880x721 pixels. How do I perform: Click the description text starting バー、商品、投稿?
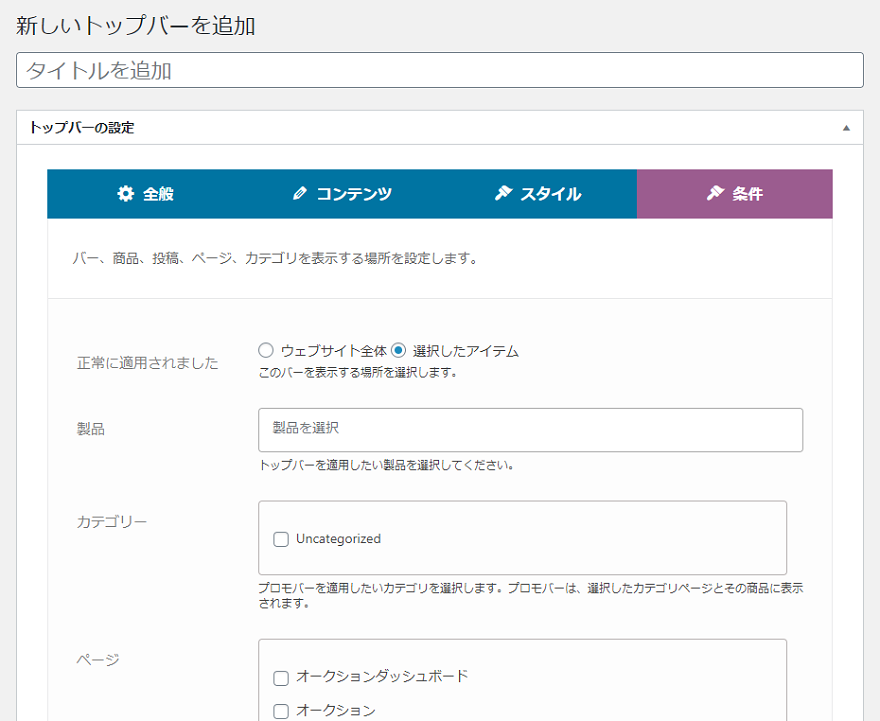tap(275, 259)
